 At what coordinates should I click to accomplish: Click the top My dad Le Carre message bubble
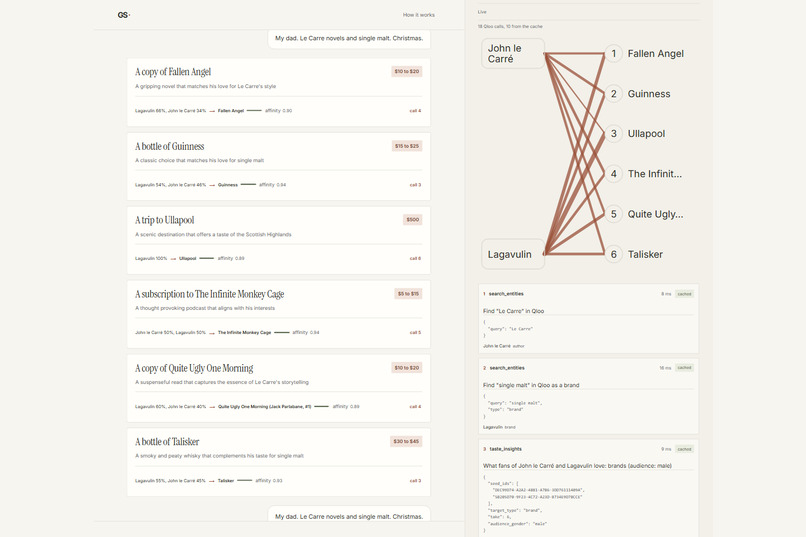349,39
